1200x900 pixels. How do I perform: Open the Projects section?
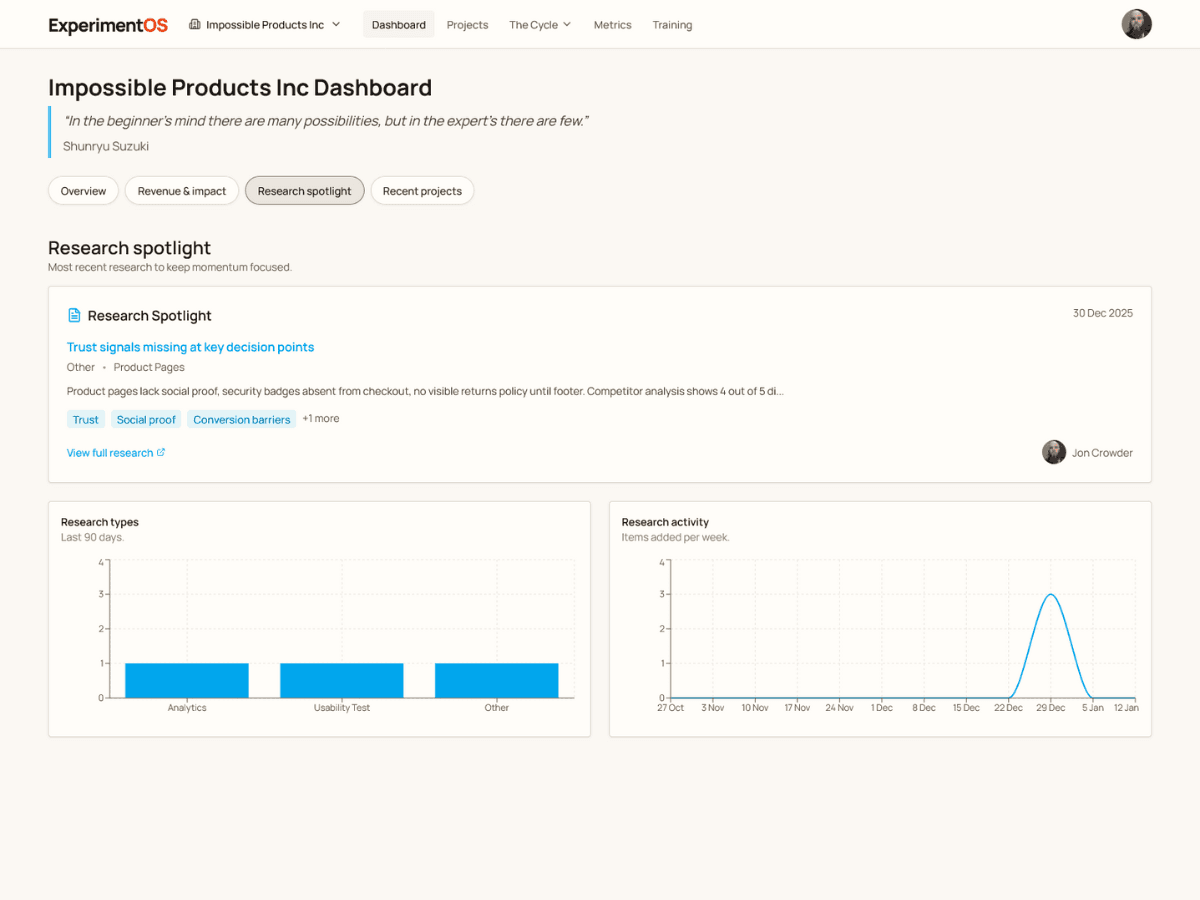467,25
